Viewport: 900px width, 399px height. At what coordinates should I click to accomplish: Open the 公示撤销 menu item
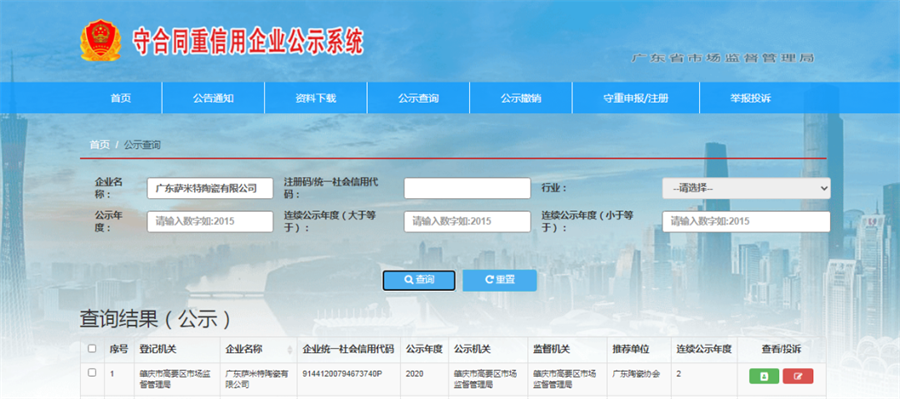tap(521, 98)
